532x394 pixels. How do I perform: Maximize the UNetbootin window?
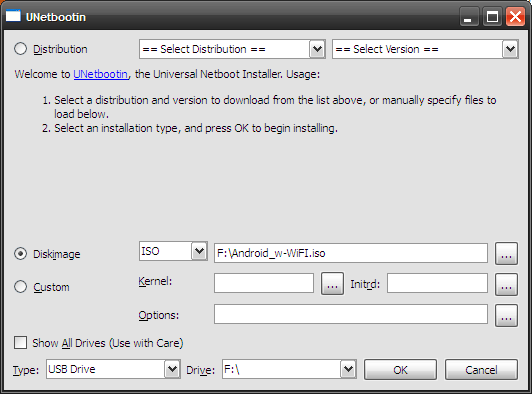(492, 17)
